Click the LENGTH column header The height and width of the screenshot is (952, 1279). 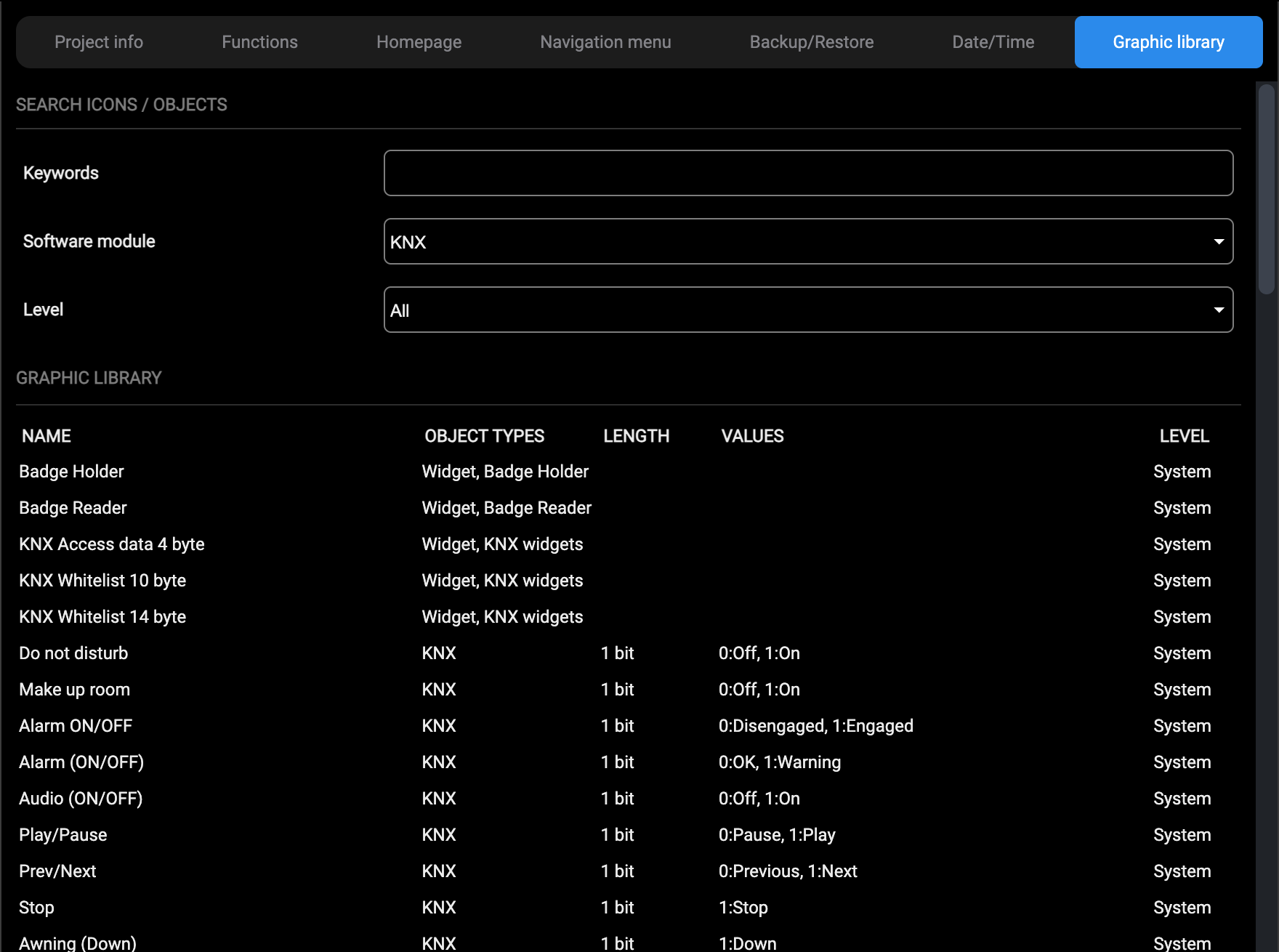(637, 436)
